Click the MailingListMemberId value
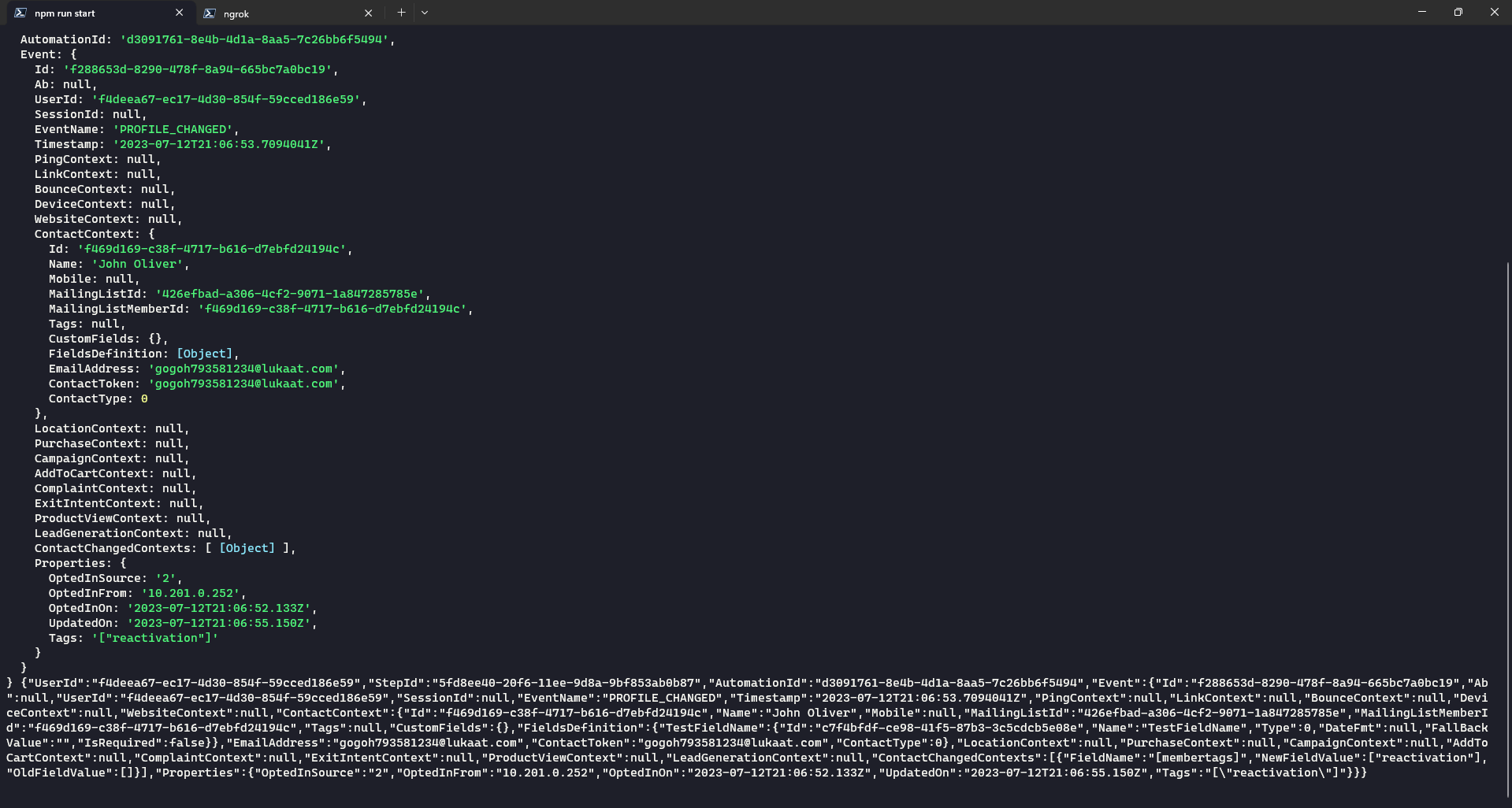The height and width of the screenshot is (808, 1512). click(x=332, y=309)
